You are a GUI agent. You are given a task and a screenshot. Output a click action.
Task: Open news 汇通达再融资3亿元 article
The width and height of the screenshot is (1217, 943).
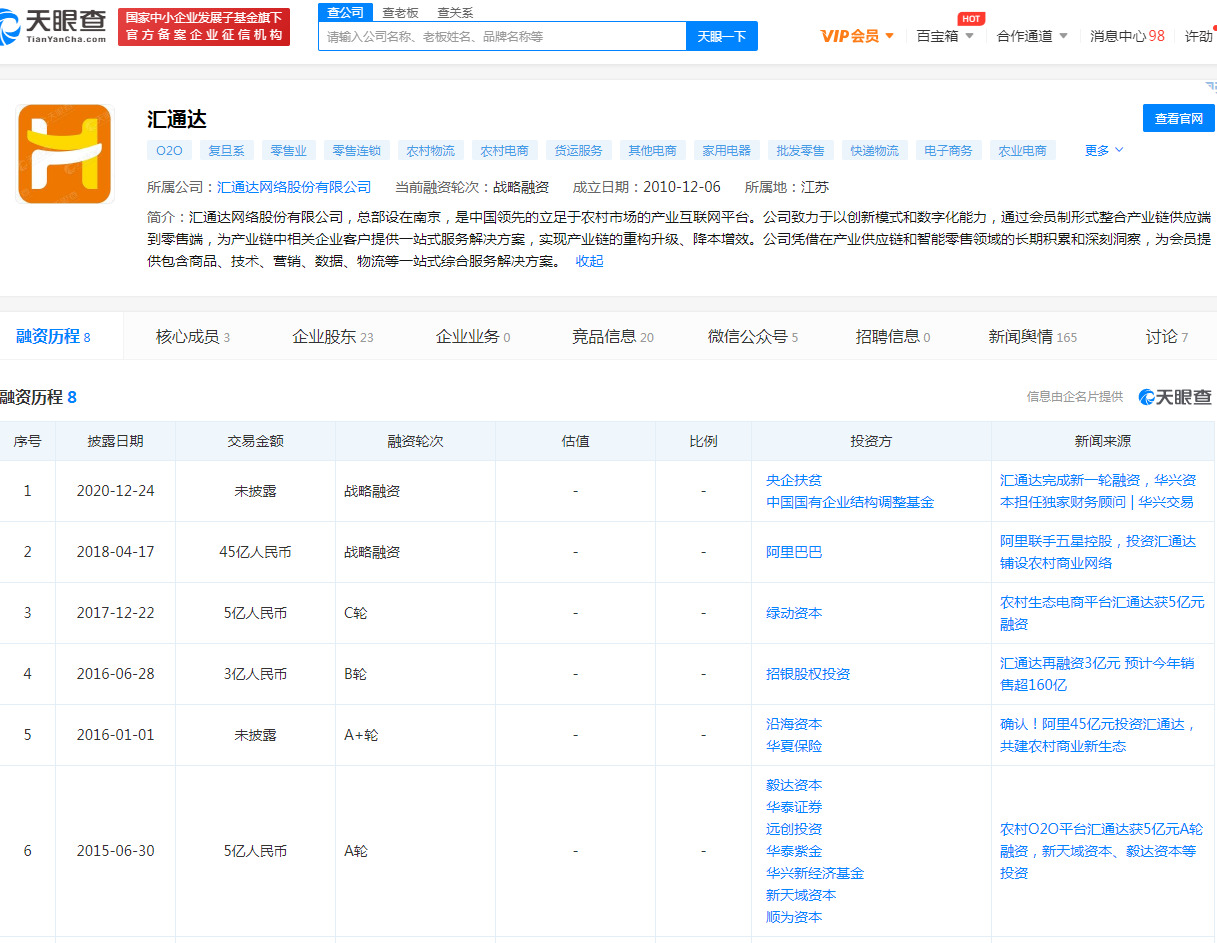coord(1097,674)
